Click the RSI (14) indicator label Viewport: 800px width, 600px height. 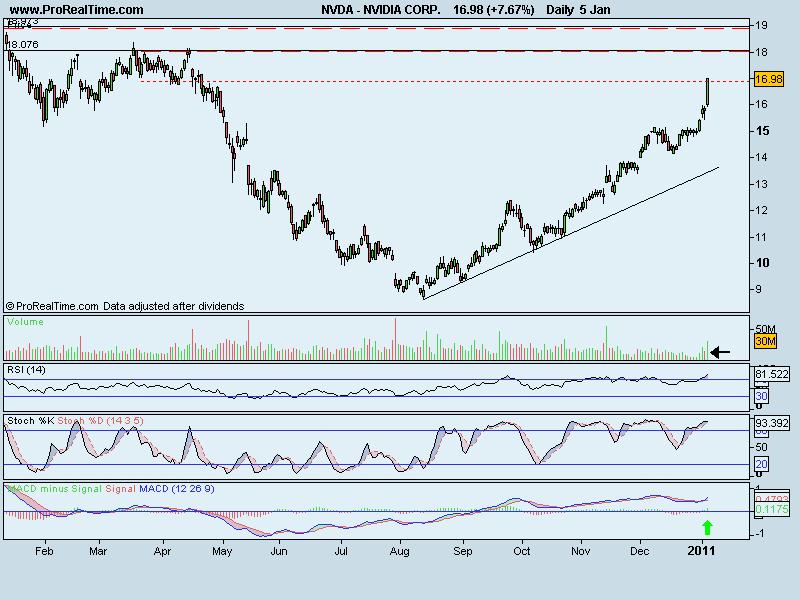coord(26,370)
